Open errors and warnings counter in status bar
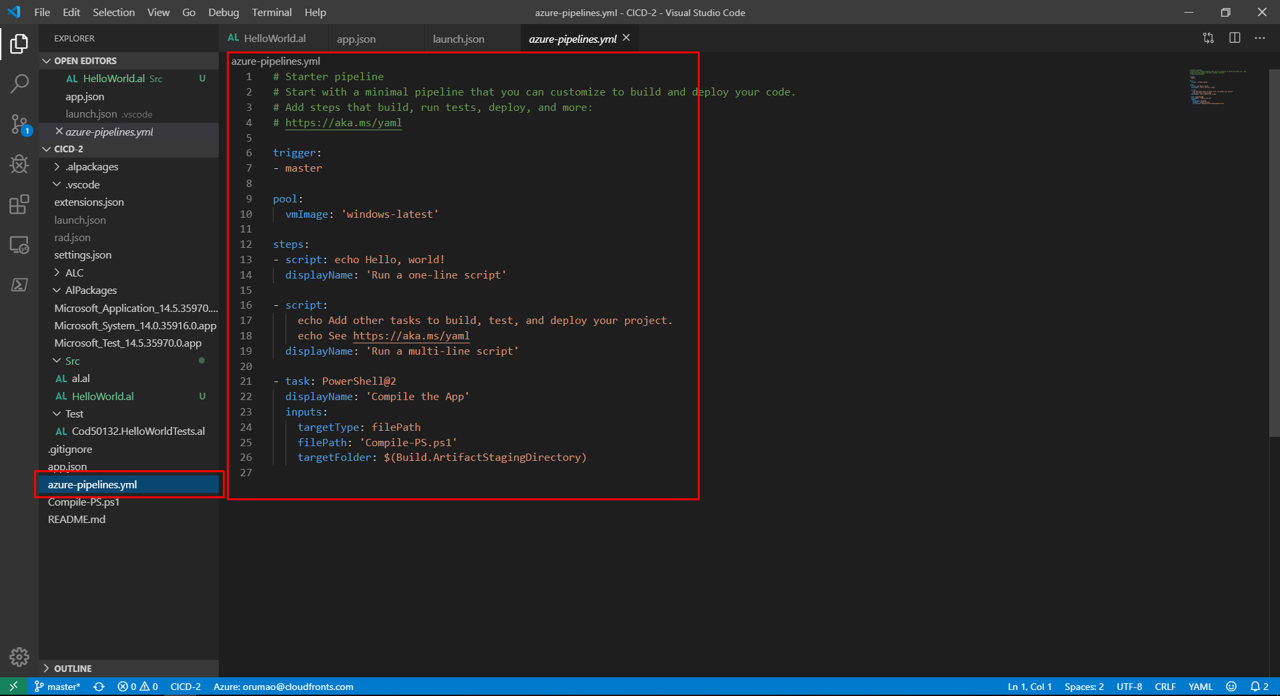 coord(137,687)
